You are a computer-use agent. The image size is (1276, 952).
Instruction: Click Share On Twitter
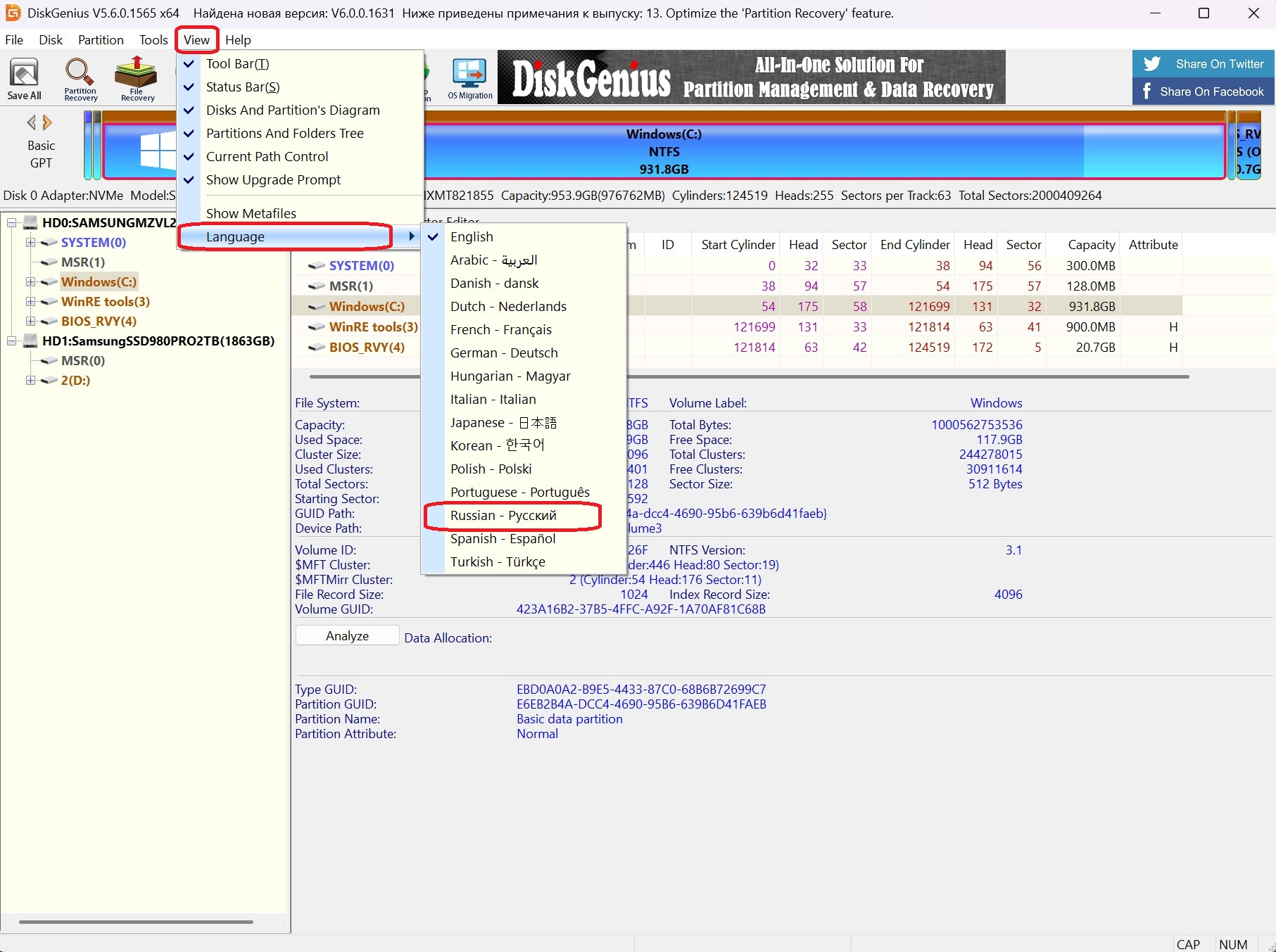click(x=1204, y=64)
